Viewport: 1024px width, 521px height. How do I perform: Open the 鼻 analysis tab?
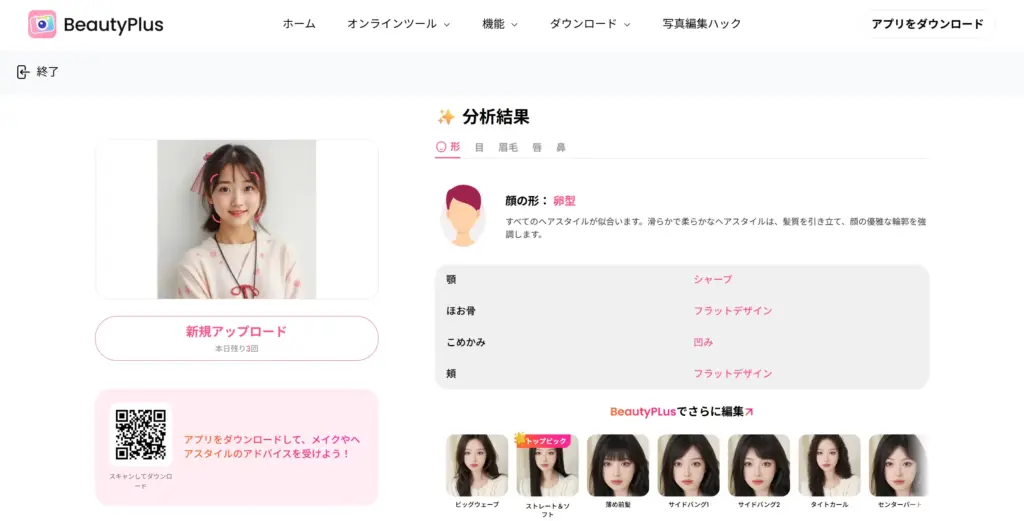[x=561, y=147]
